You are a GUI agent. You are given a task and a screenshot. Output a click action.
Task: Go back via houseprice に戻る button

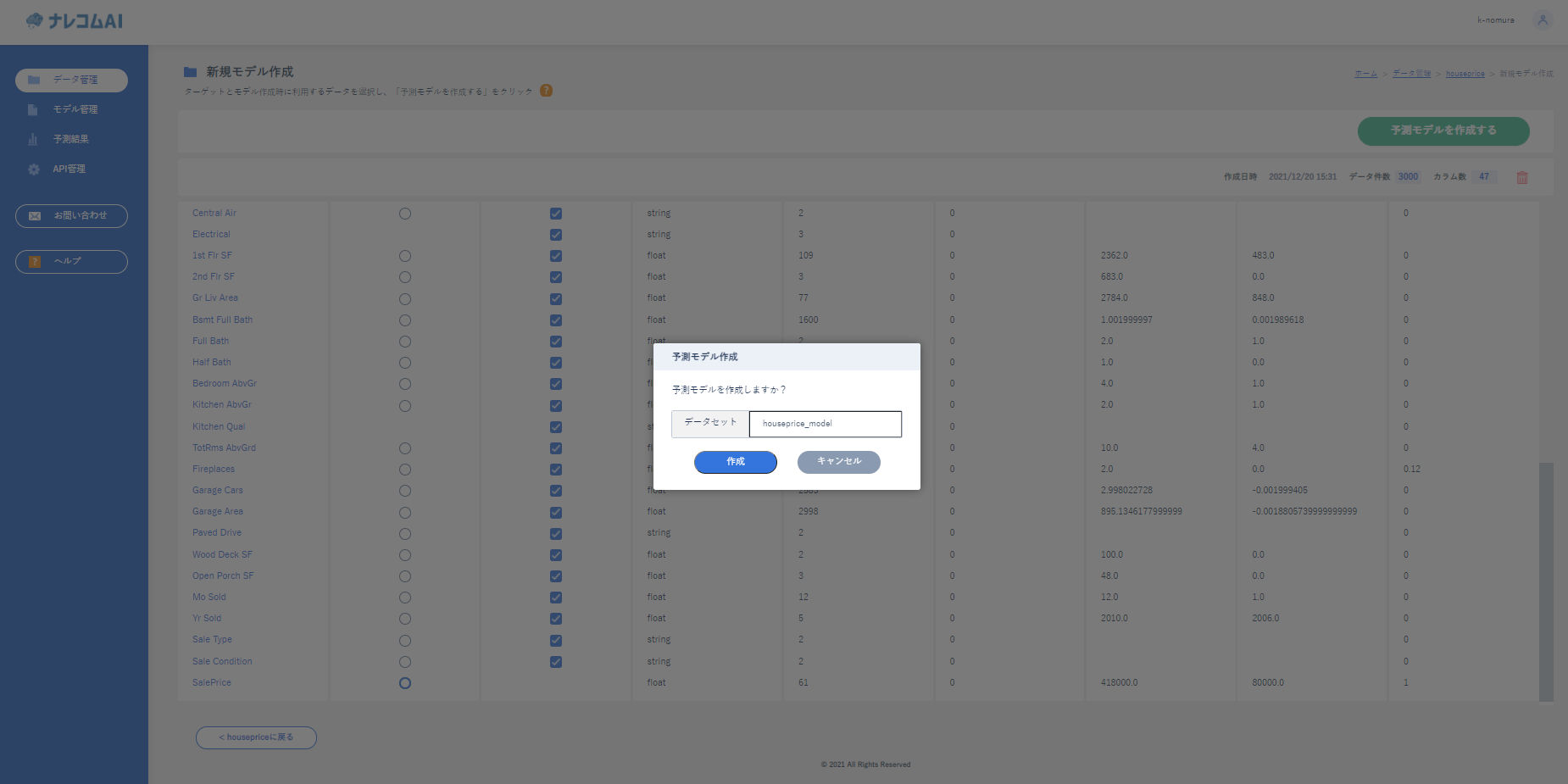click(256, 737)
